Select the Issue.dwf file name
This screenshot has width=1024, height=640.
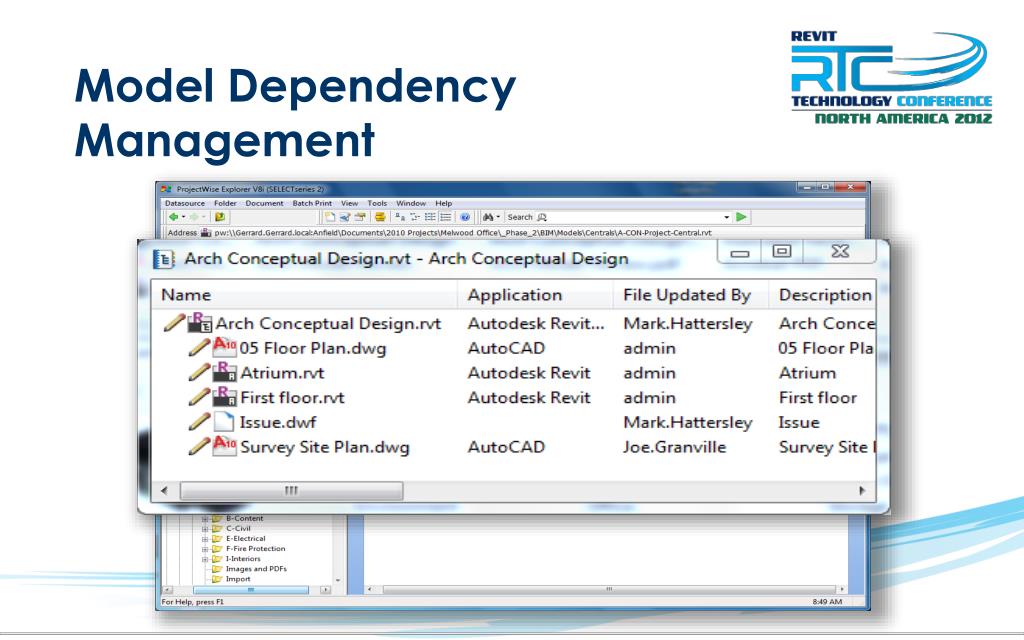(x=278, y=422)
